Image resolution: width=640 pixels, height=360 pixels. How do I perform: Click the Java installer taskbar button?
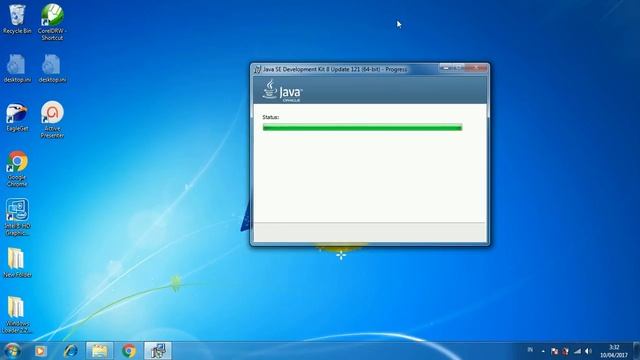(x=158, y=351)
